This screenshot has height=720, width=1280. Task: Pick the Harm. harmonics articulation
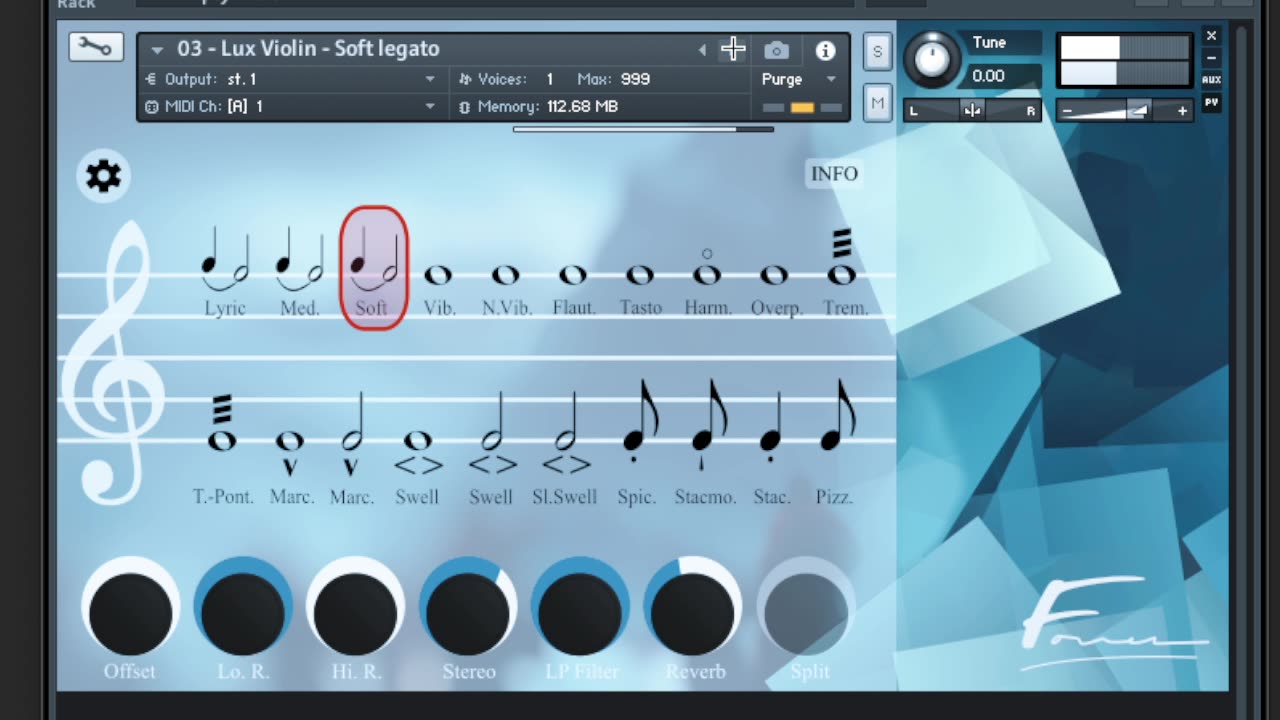(707, 281)
